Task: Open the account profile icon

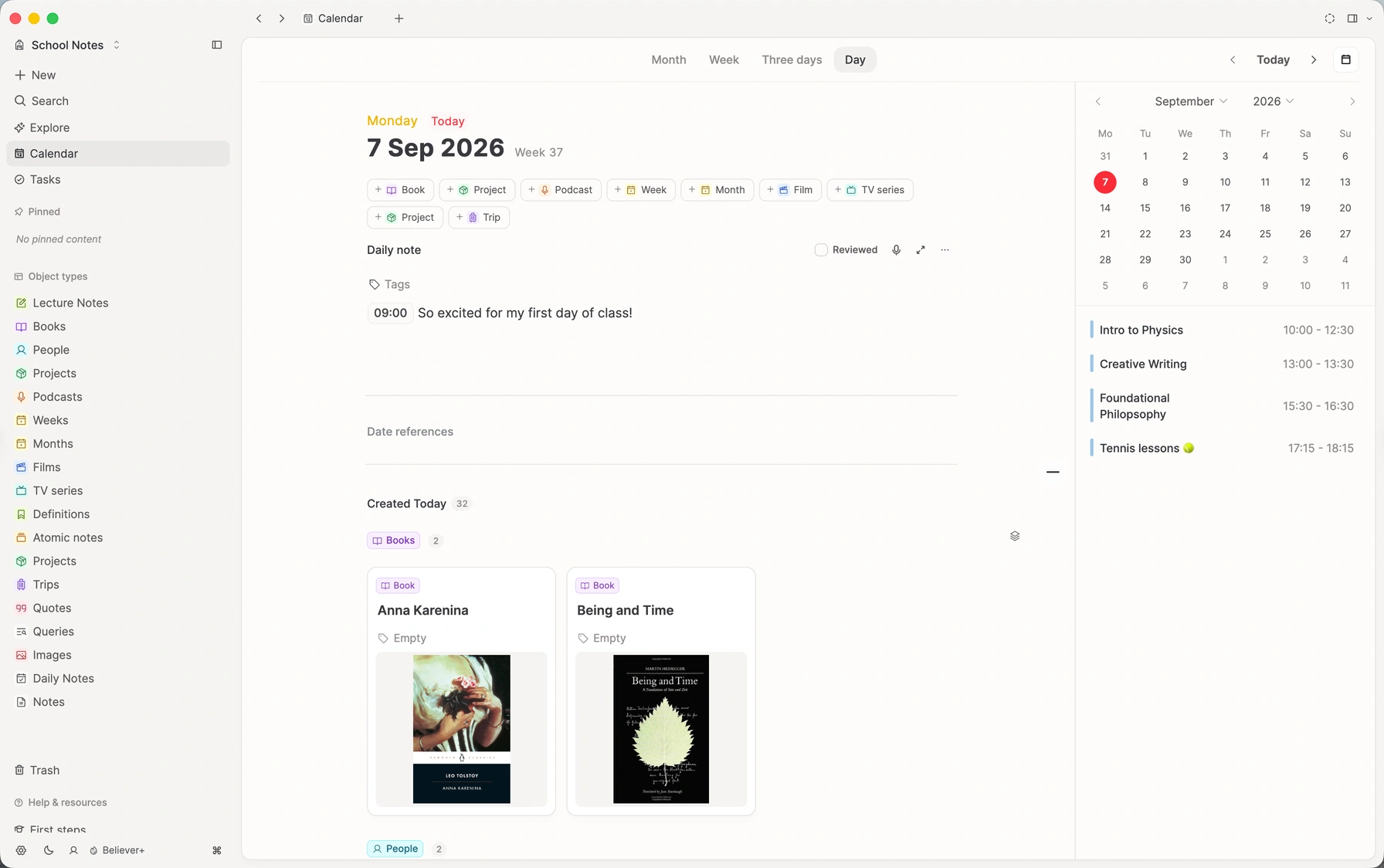Action: (74, 850)
